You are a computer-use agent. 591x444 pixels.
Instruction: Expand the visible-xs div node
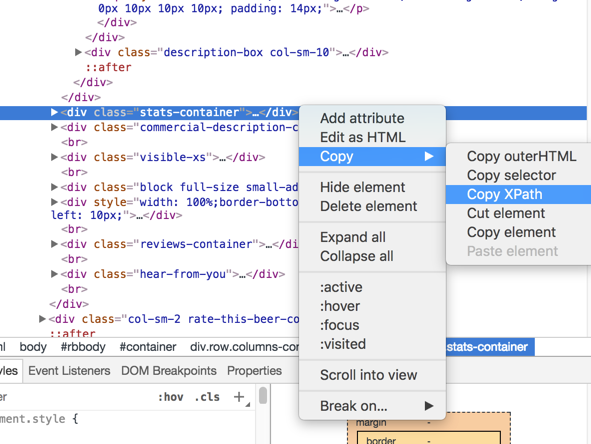(54, 157)
